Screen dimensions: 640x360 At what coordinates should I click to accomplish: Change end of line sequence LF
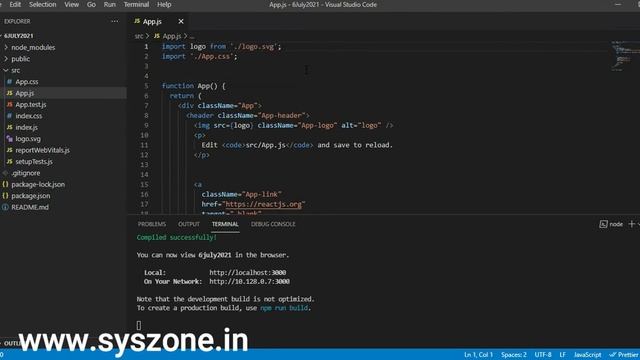[x=562, y=355]
